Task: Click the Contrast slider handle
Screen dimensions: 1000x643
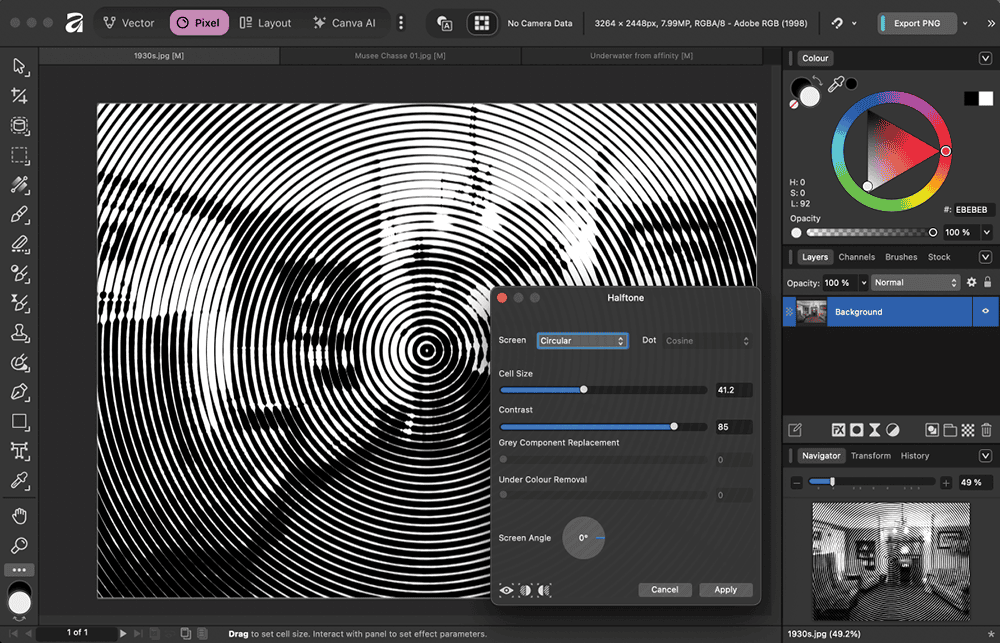Action: coord(674,426)
